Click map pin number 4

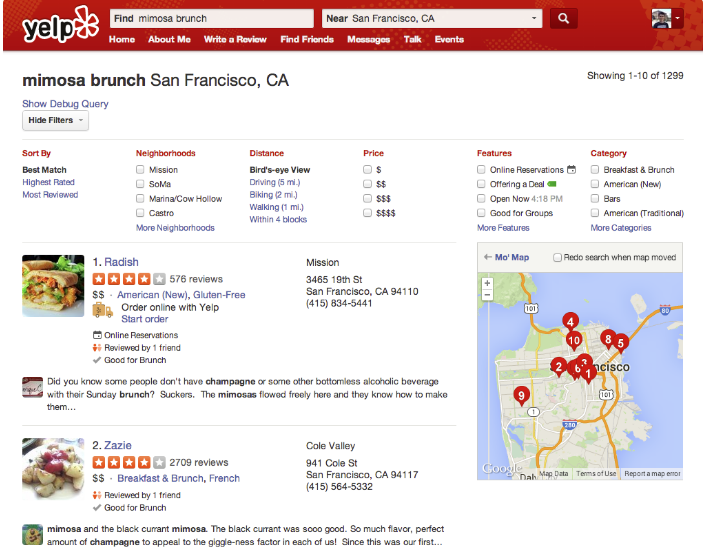coord(571,322)
